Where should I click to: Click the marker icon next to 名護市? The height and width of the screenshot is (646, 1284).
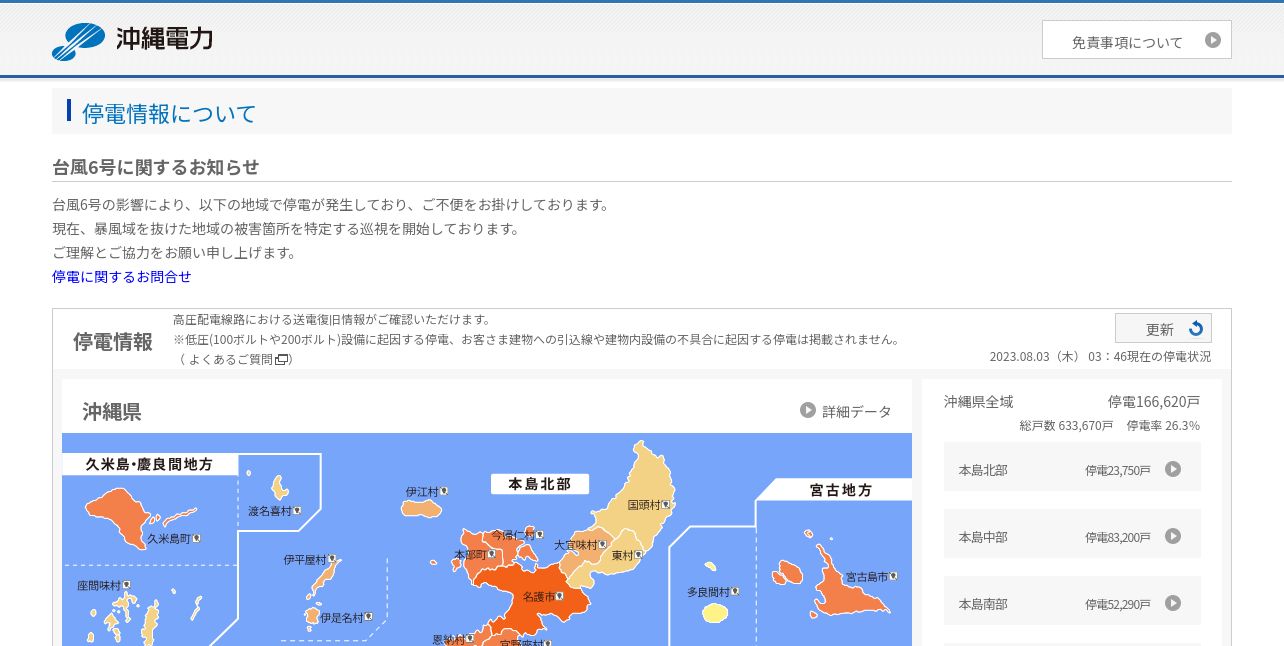coord(561,597)
